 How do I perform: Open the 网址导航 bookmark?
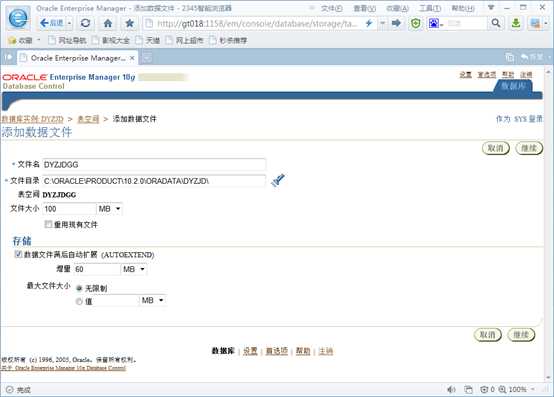point(67,41)
